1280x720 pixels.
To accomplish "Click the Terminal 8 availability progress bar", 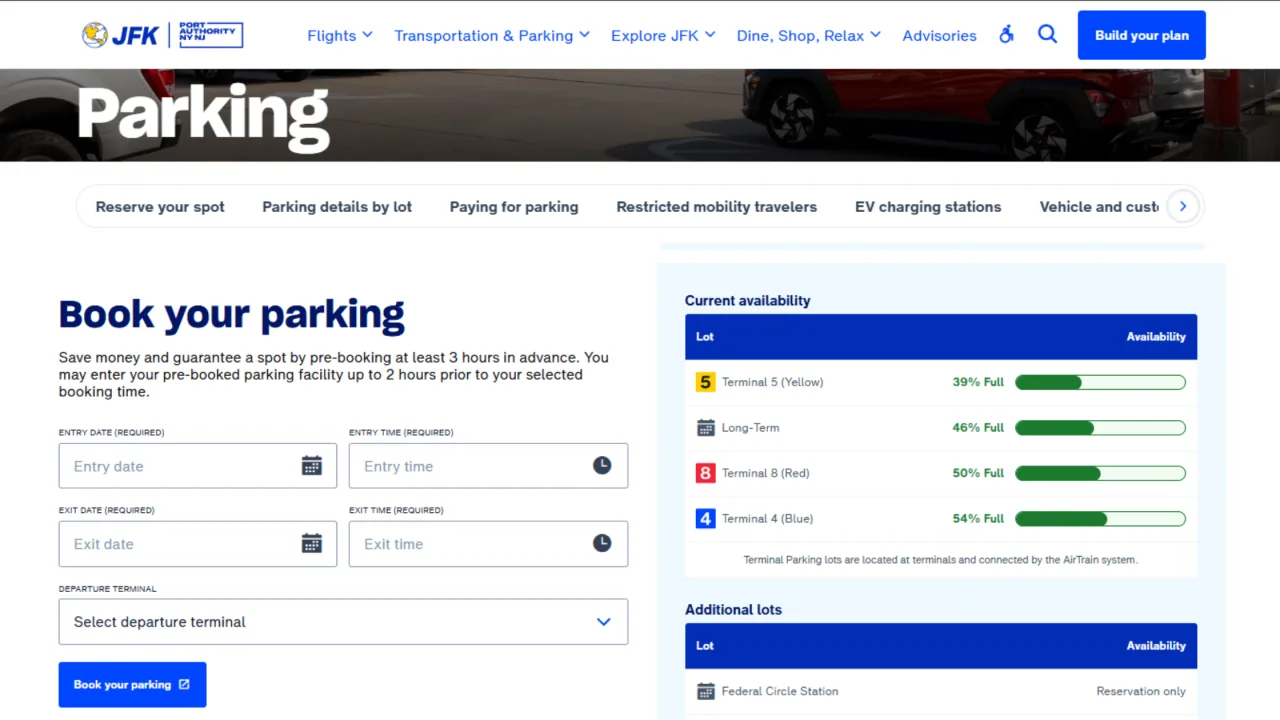I will [x=1100, y=473].
